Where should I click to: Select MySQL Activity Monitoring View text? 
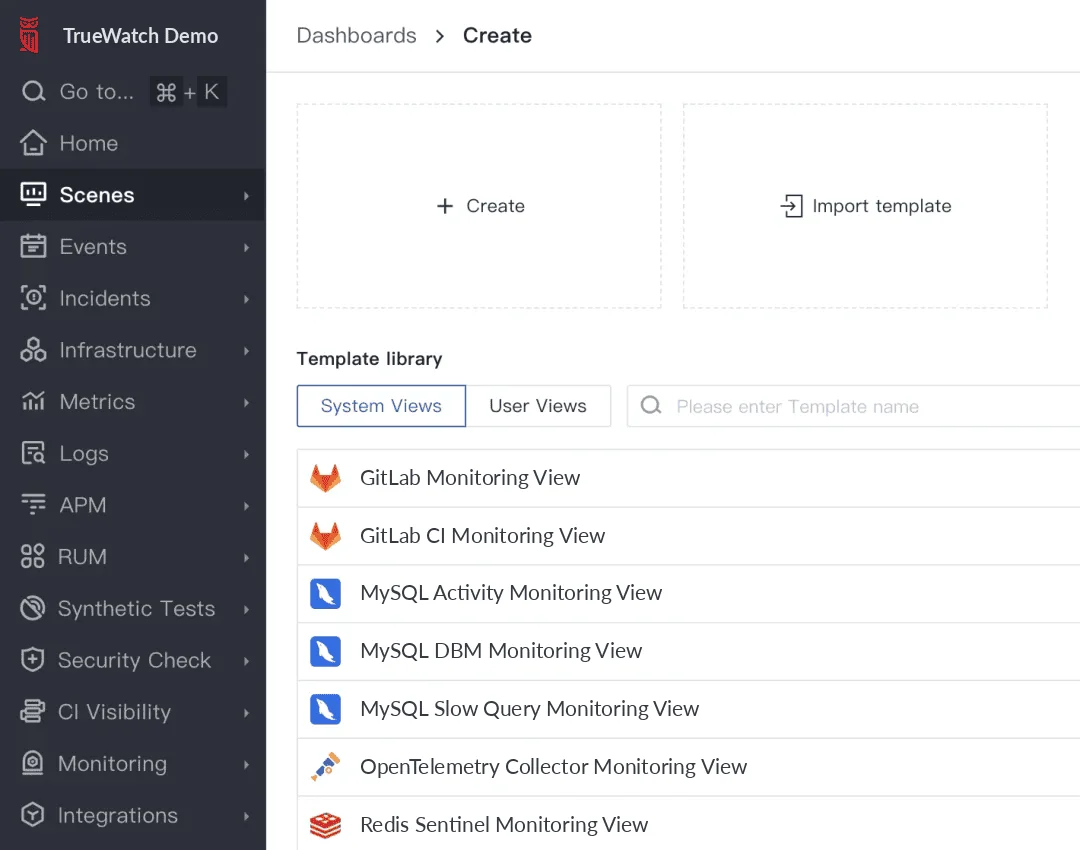tap(511, 592)
